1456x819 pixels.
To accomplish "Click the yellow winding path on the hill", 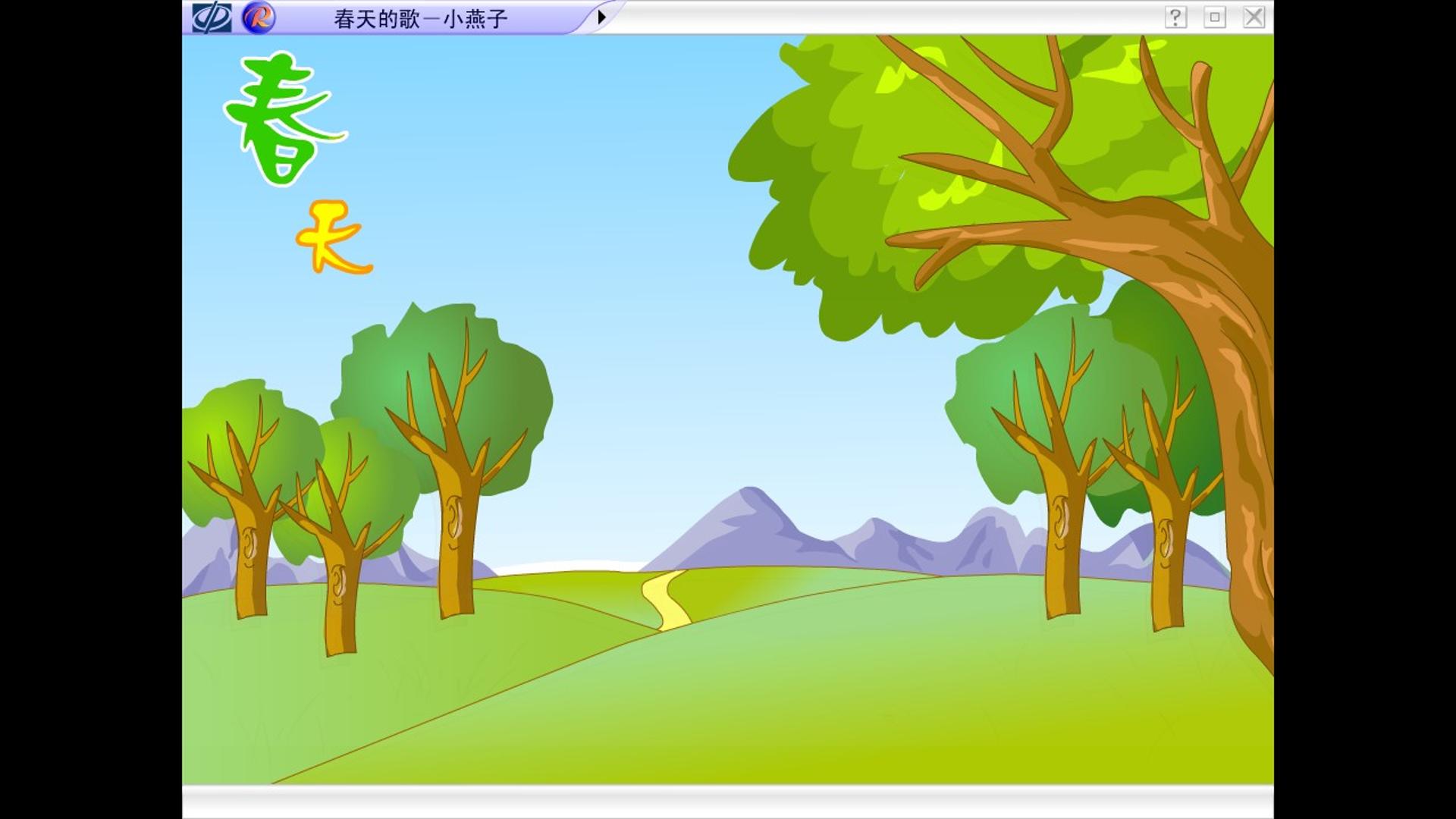I will coord(667,600).
